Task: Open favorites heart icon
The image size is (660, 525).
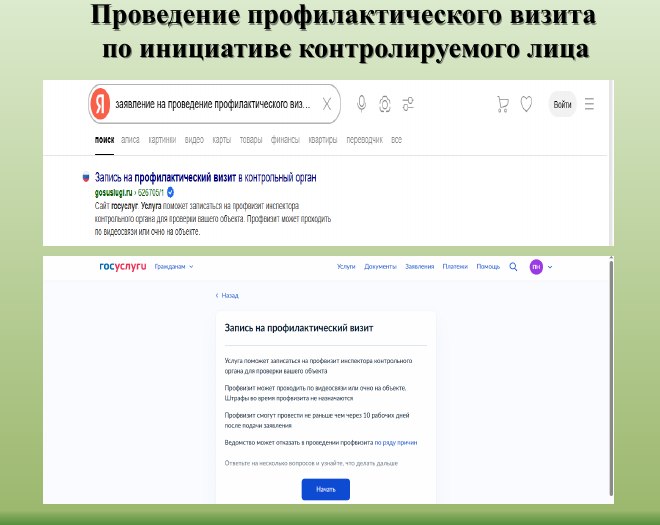Action: (x=527, y=104)
